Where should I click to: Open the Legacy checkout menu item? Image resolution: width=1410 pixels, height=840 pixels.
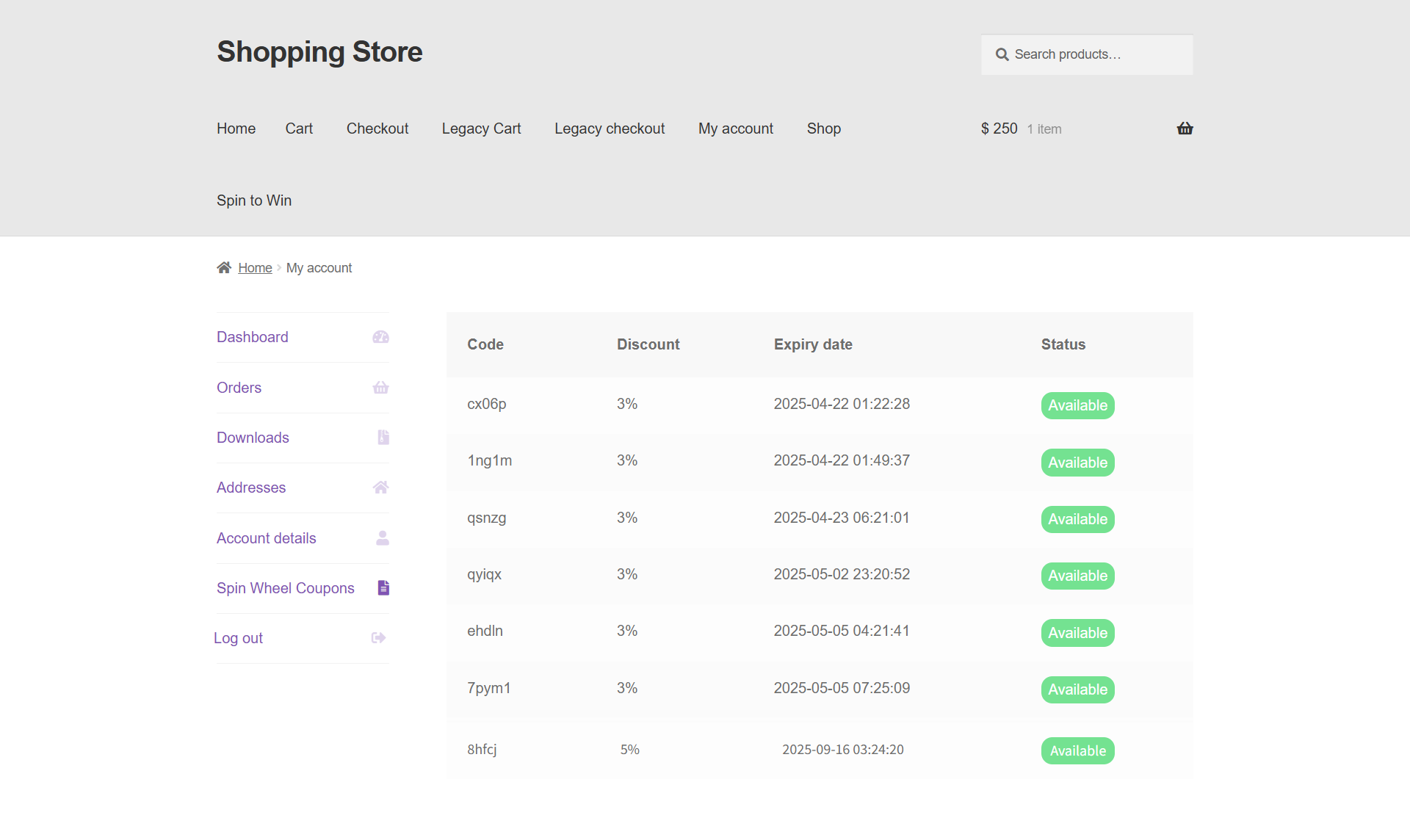(609, 128)
